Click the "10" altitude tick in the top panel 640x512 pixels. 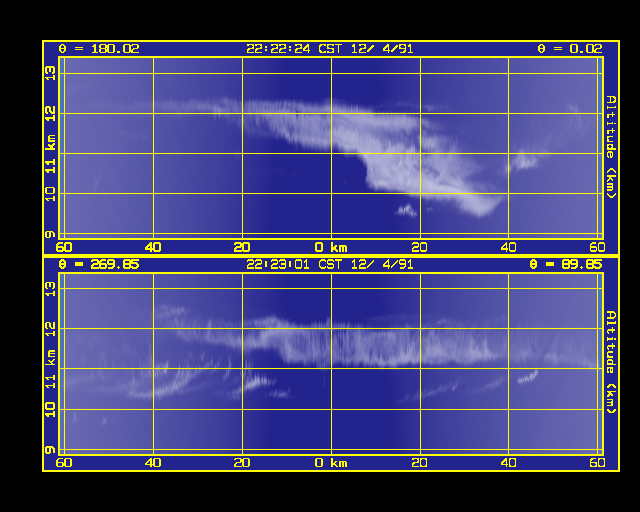pos(50,194)
